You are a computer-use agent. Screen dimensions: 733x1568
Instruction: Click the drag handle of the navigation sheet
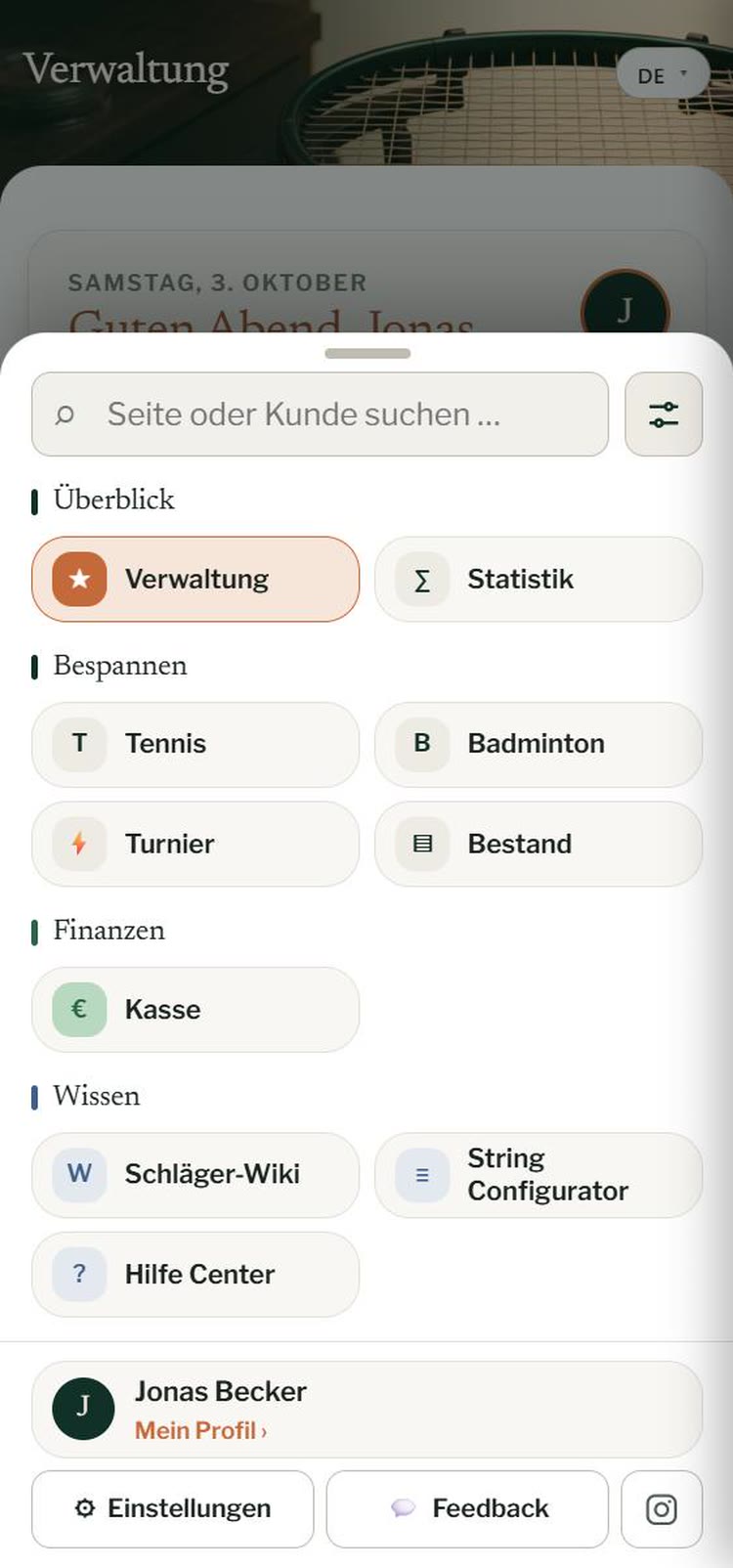(367, 353)
